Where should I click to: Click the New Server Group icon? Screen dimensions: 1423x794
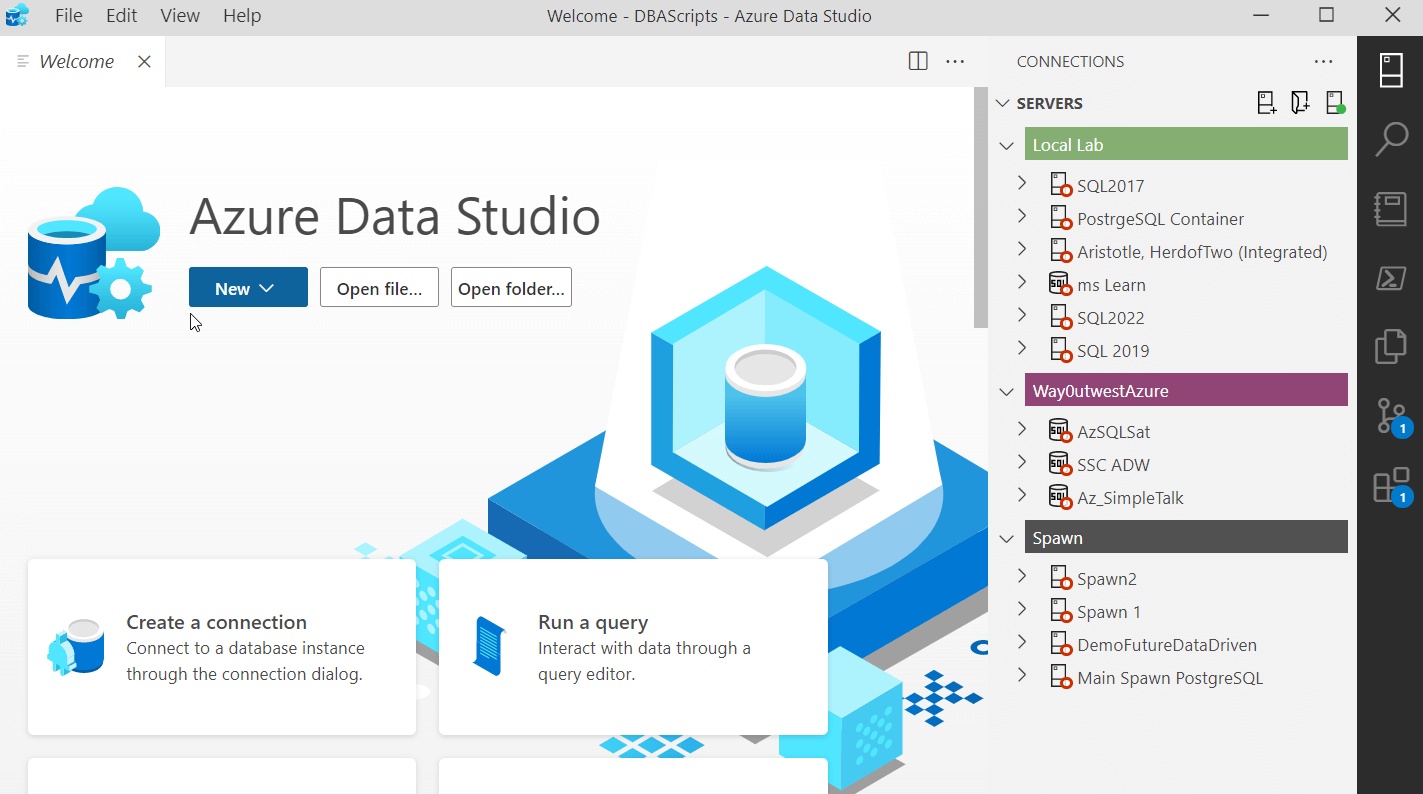coord(1300,103)
